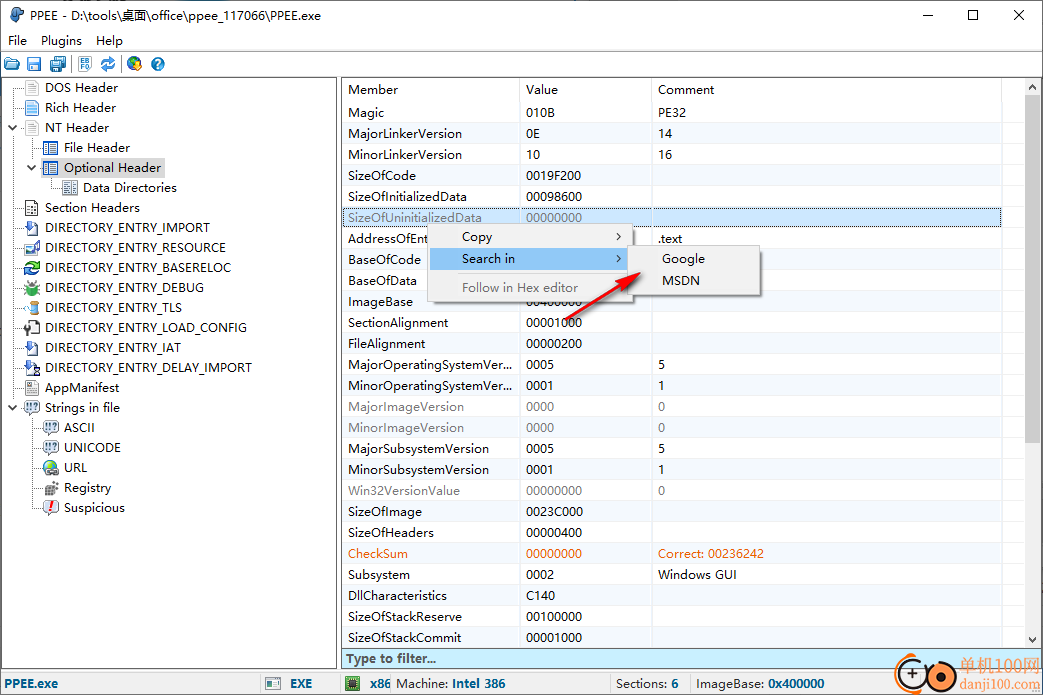Image resolution: width=1043 pixels, height=695 pixels.
Task: Click the blue question mark help icon
Action: tap(158, 64)
